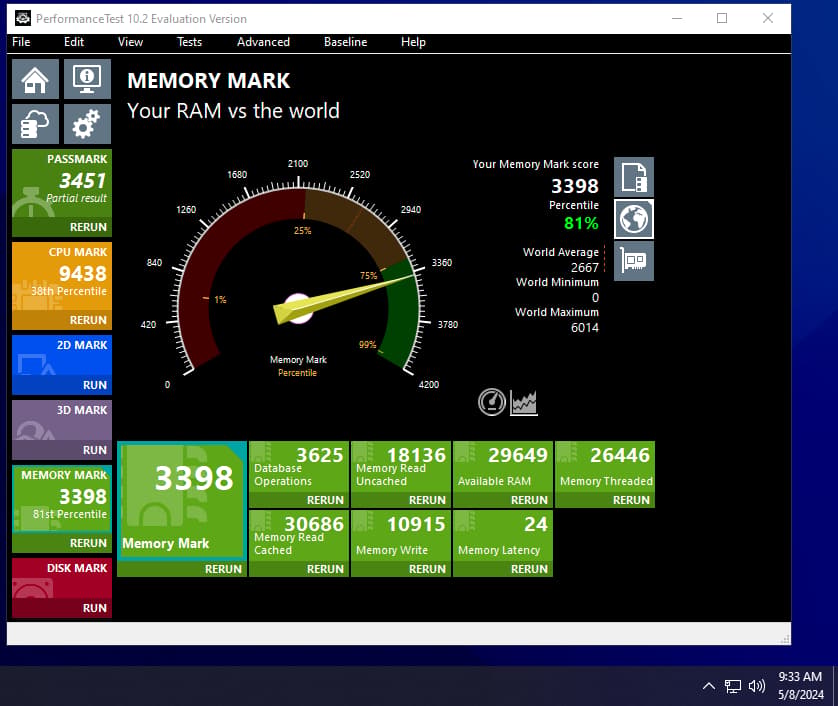The image size is (838, 706).
Task: Click the 81% percentile value
Action: (x=581, y=223)
